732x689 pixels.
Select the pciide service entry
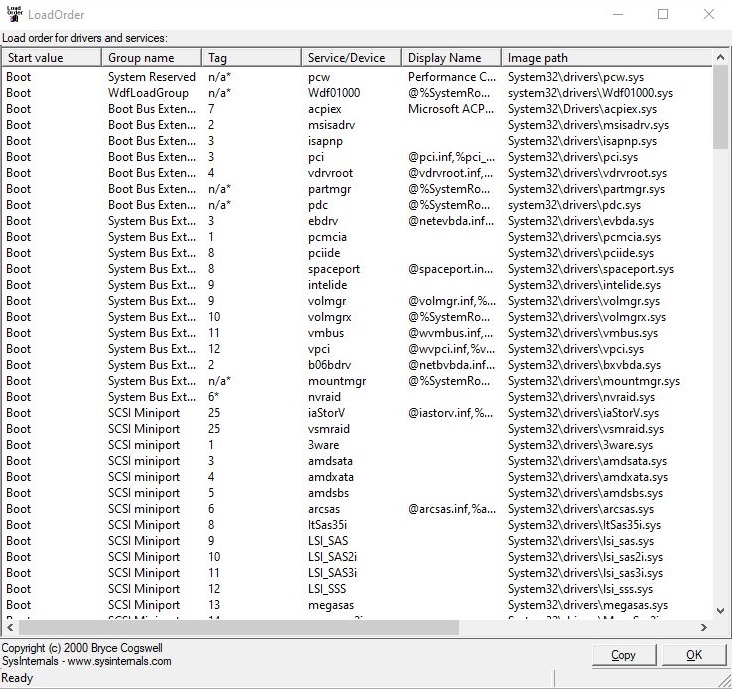click(x=324, y=253)
